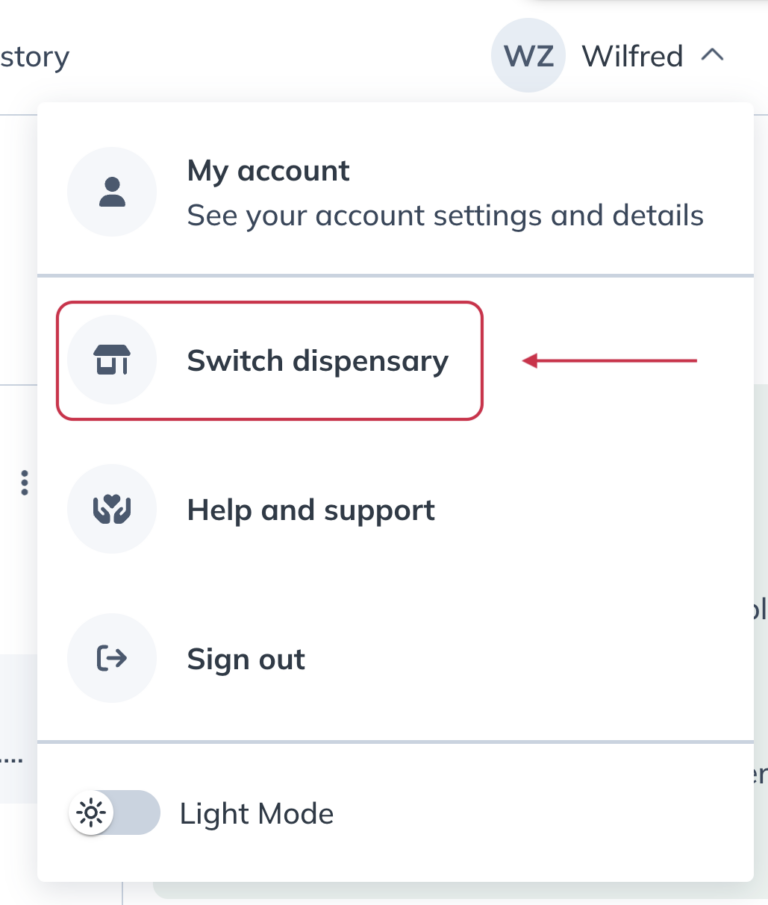Enable dark mode via the mode switch

pos(114,813)
